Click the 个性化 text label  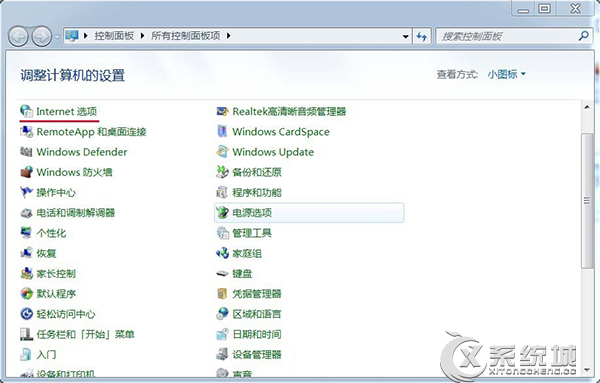click(x=51, y=233)
